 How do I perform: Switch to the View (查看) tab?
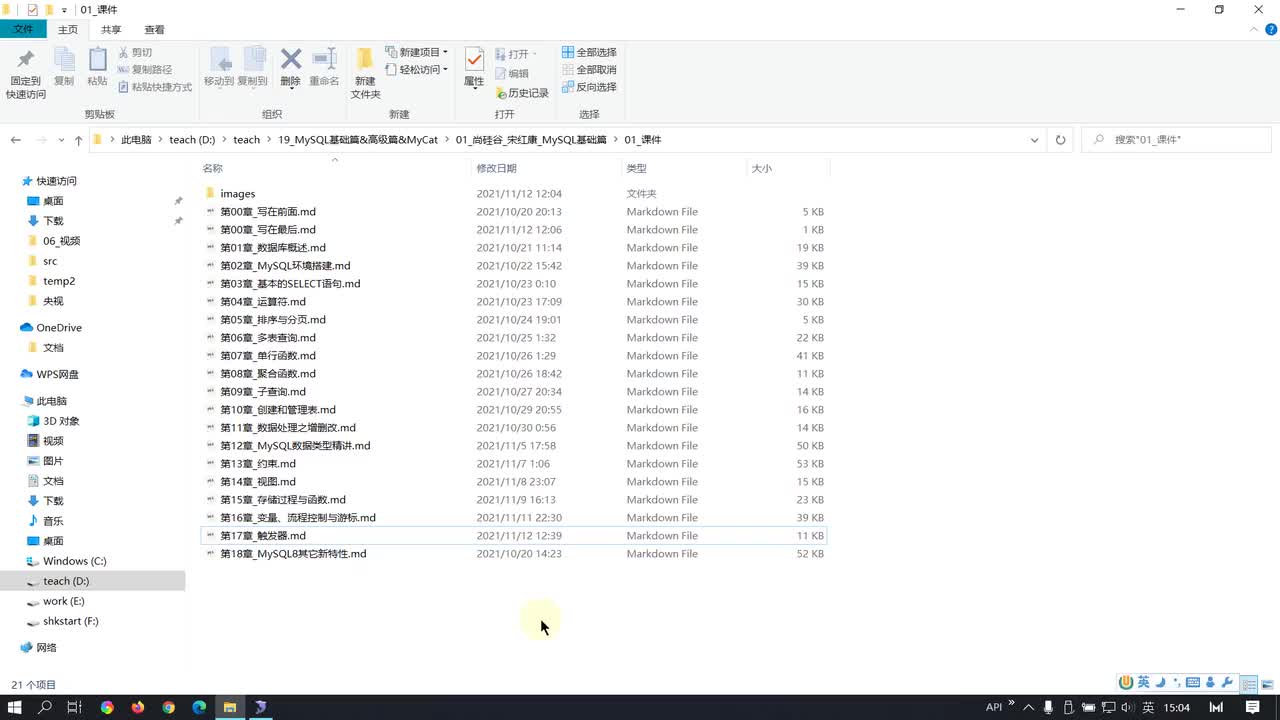click(155, 30)
